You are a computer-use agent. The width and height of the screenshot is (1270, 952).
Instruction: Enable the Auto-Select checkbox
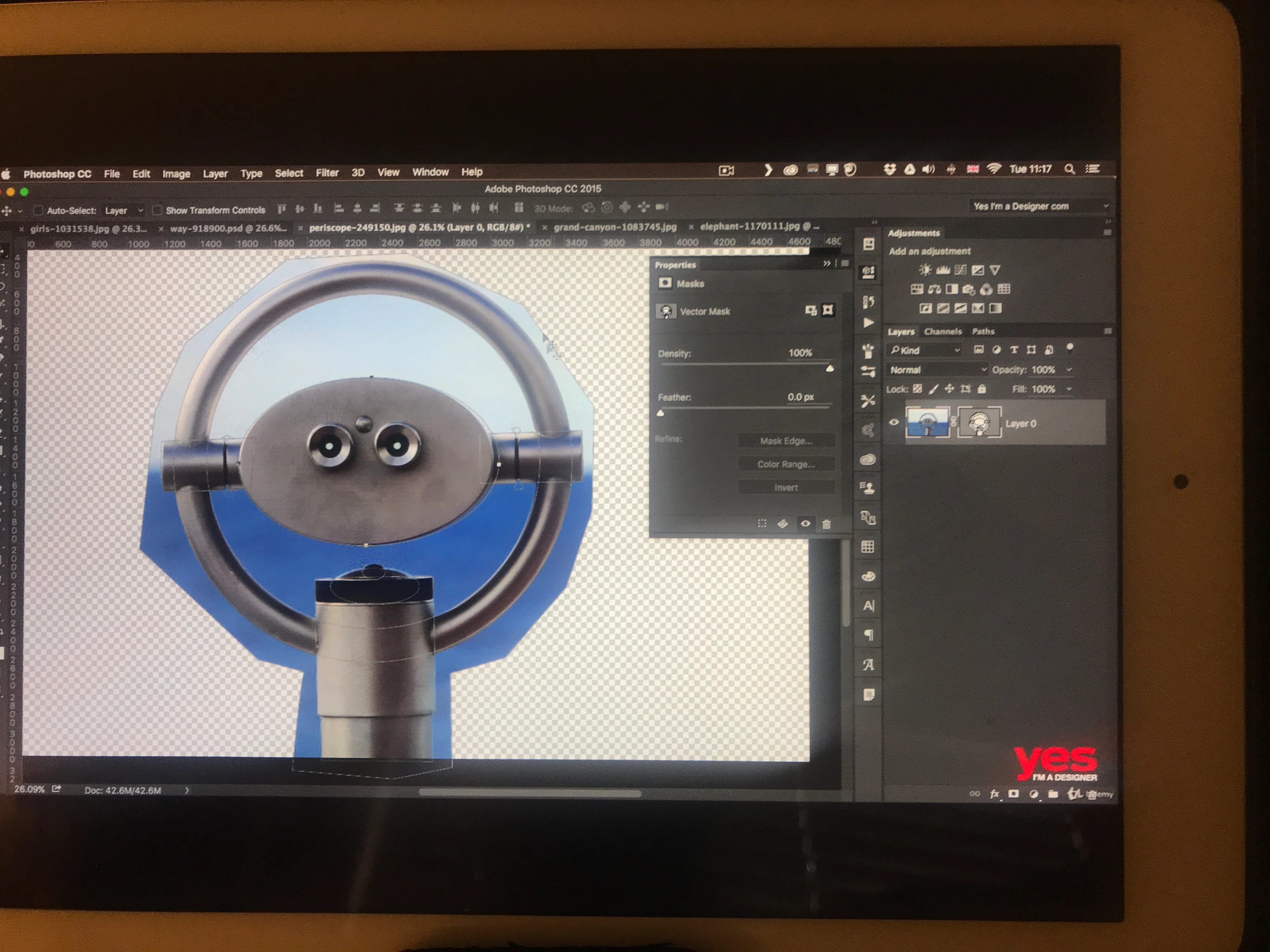[38, 211]
